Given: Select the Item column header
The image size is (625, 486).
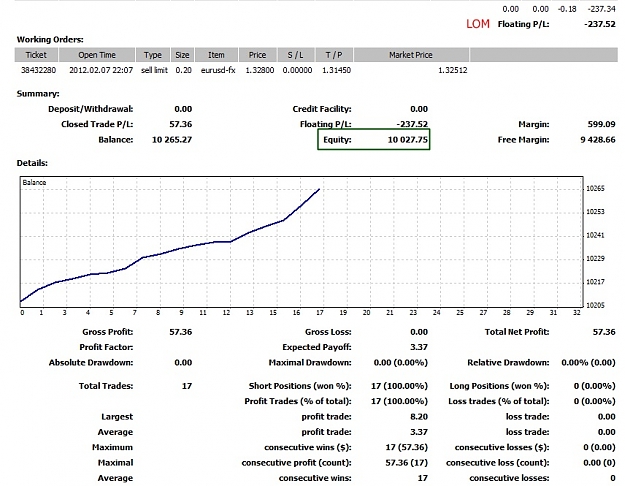Looking at the screenshot, I should (x=216, y=55).
